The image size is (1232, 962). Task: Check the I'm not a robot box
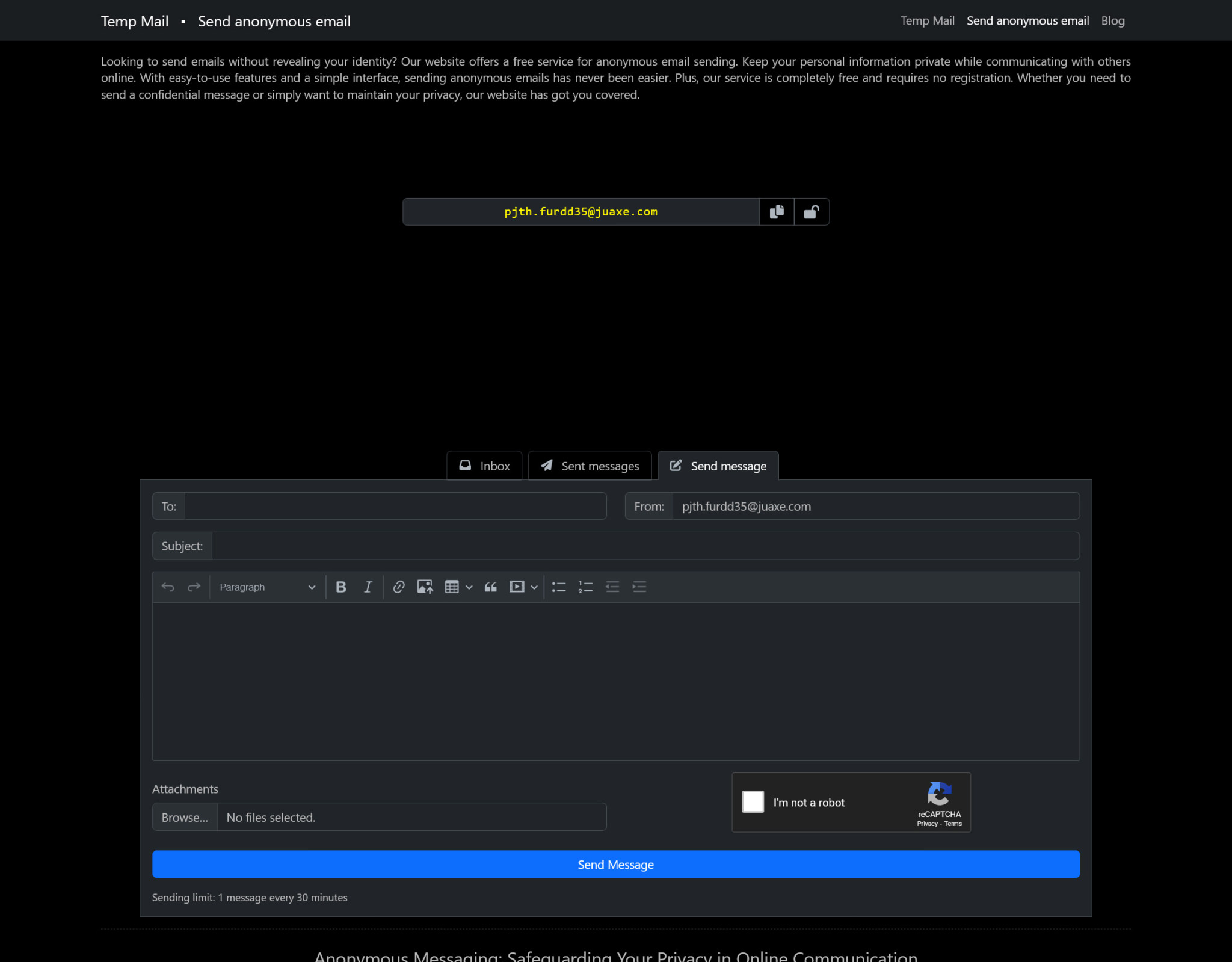pyautogui.click(x=753, y=801)
